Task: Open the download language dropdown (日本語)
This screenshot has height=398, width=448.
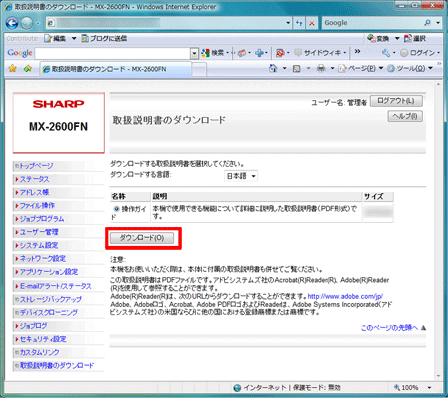Action: point(241,176)
